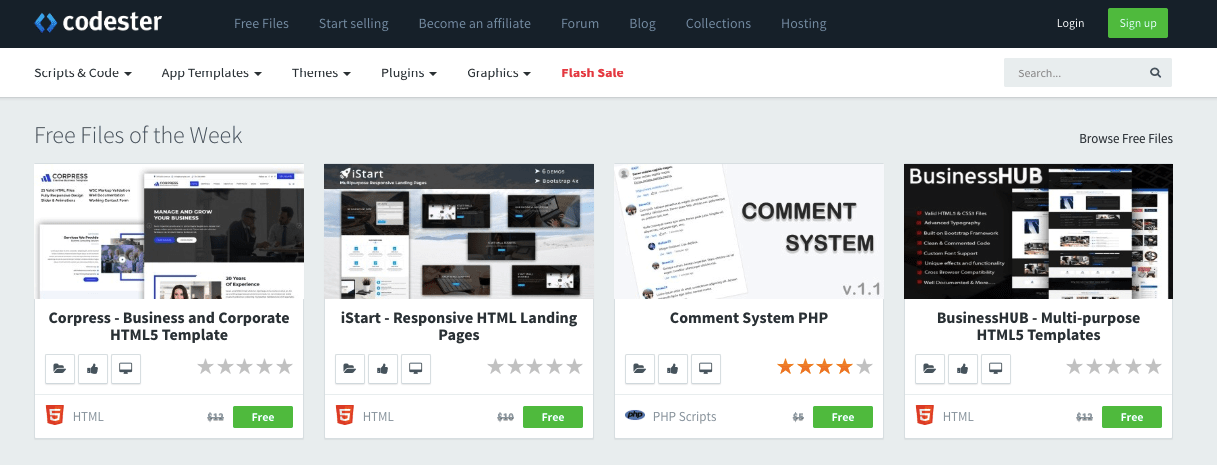Open iStart - Responsive HTML Landing Pages title
The width and height of the screenshot is (1217, 465).
pos(459,326)
